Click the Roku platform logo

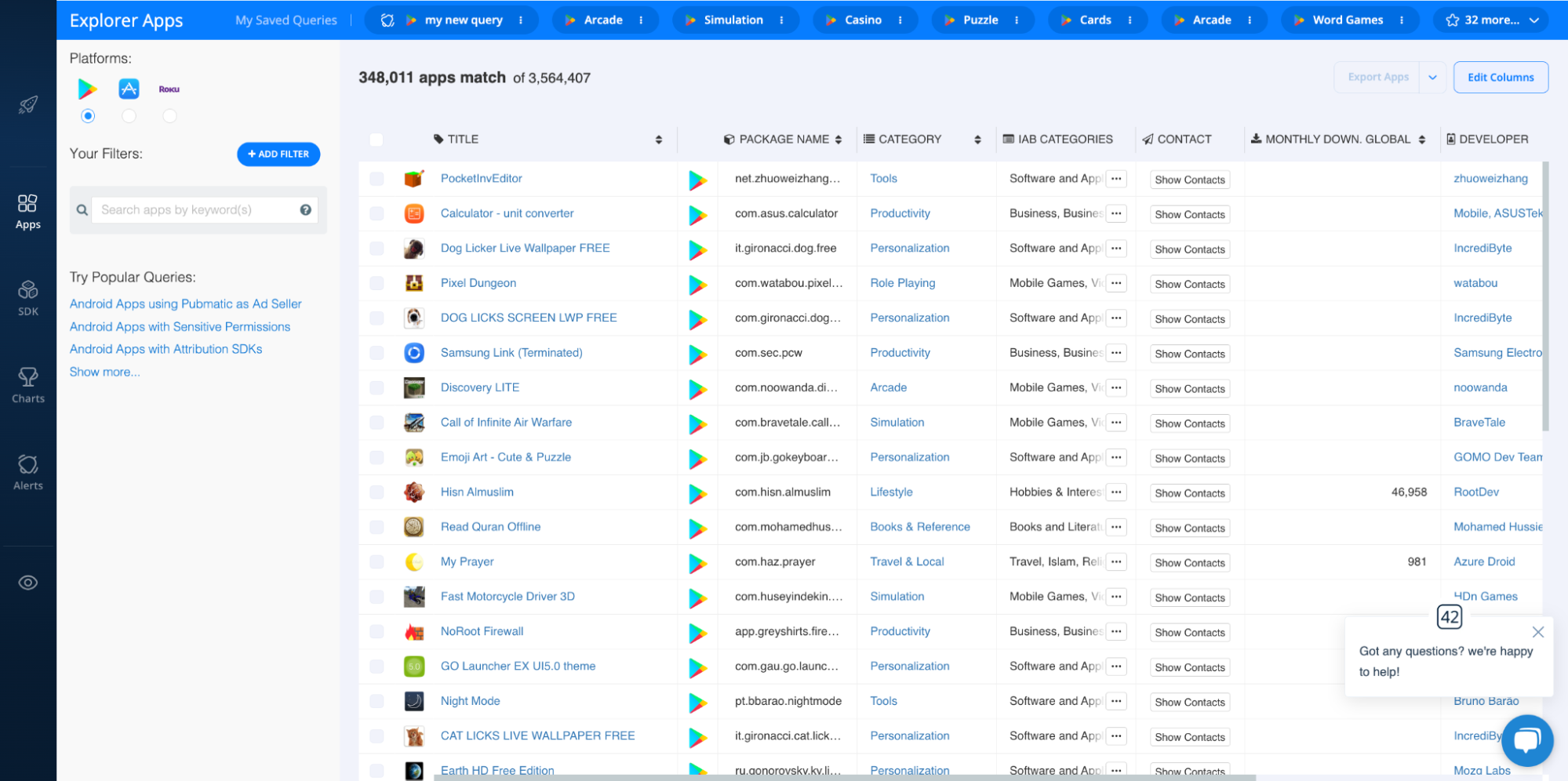point(169,89)
